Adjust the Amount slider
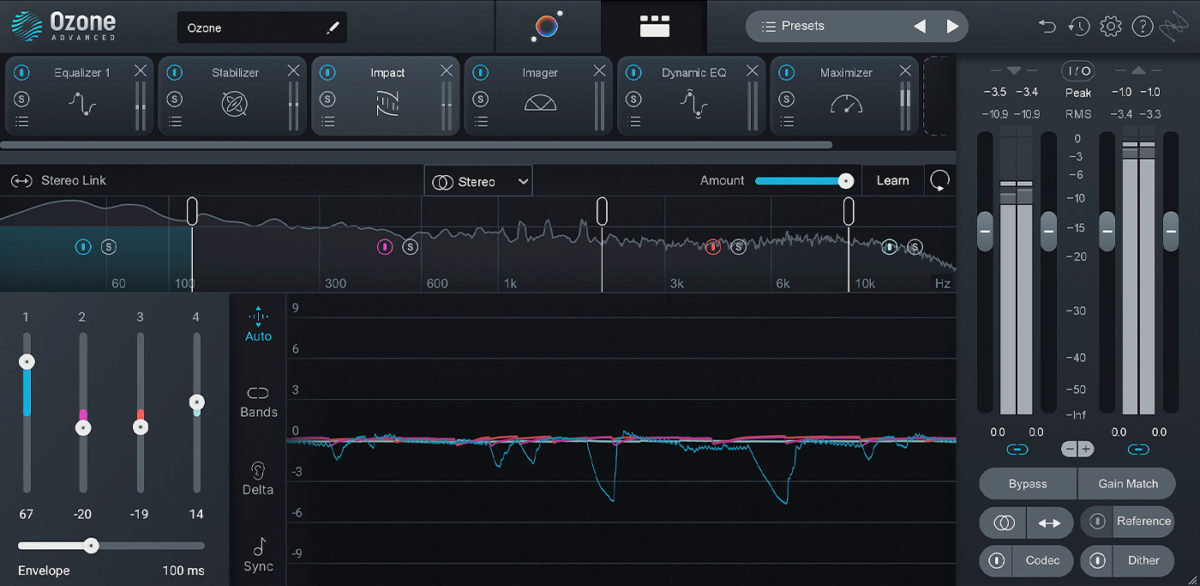This screenshot has height=586, width=1200. pos(804,181)
